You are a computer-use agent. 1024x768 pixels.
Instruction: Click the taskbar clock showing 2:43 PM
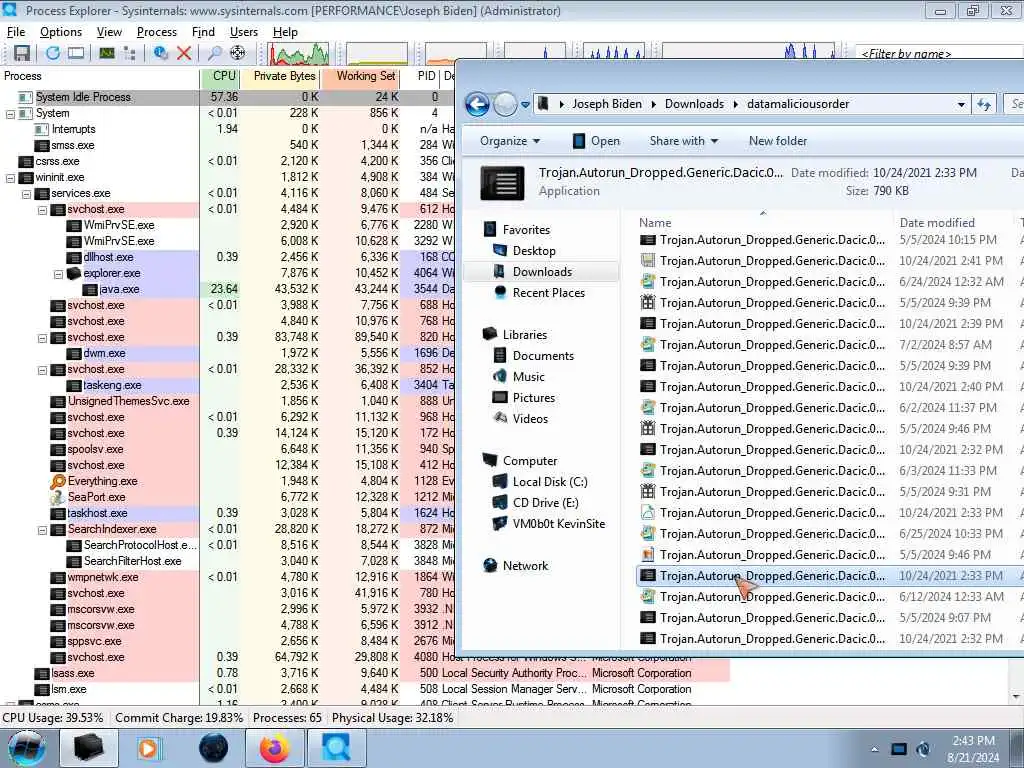coord(973,749)
